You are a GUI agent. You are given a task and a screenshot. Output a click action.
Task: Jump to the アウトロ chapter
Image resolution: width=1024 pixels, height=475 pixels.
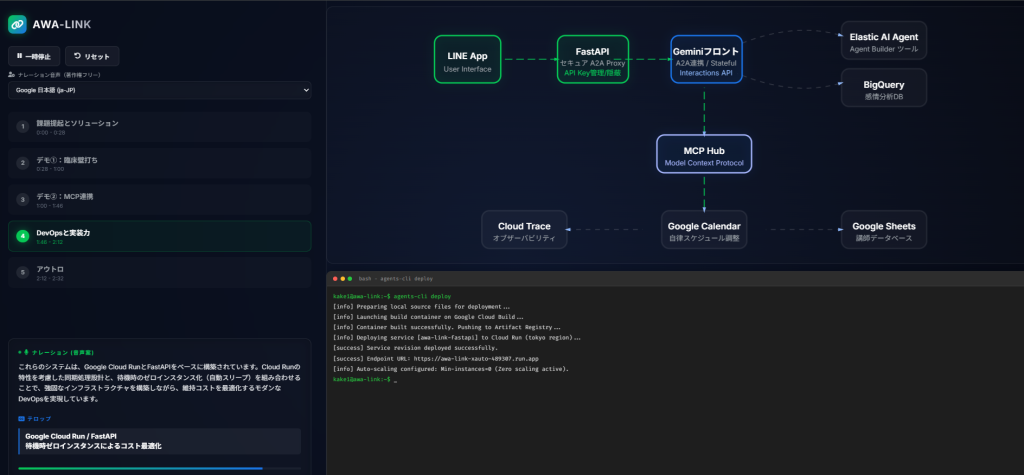click(160, 272)
